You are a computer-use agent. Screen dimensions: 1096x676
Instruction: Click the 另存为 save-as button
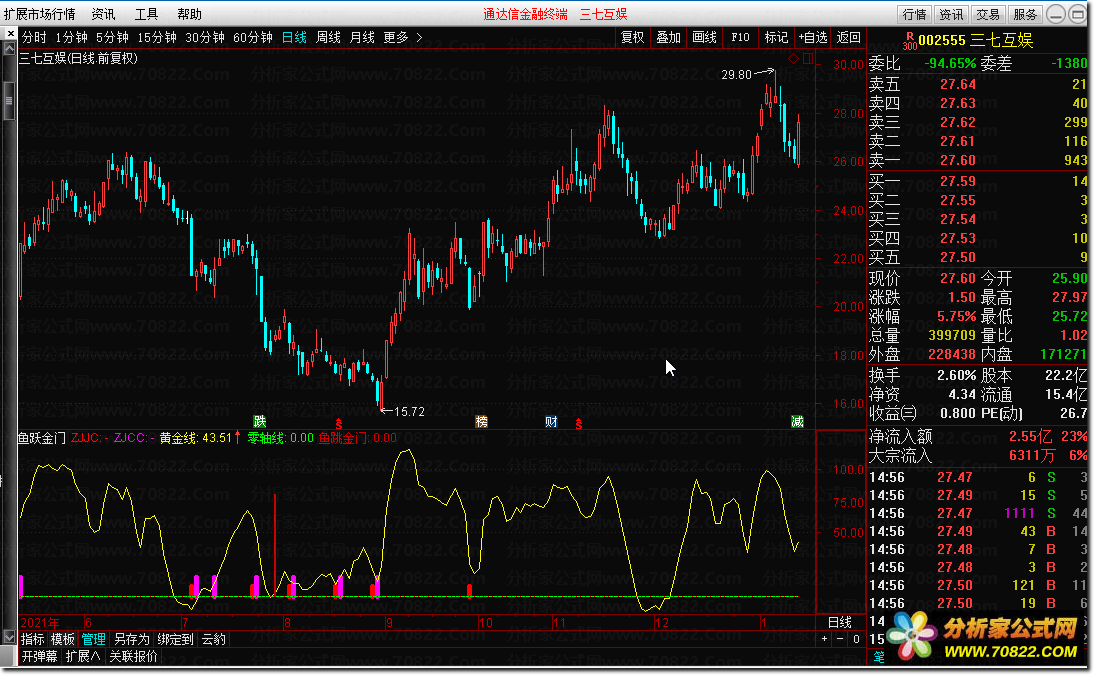[x=131, y=639]
